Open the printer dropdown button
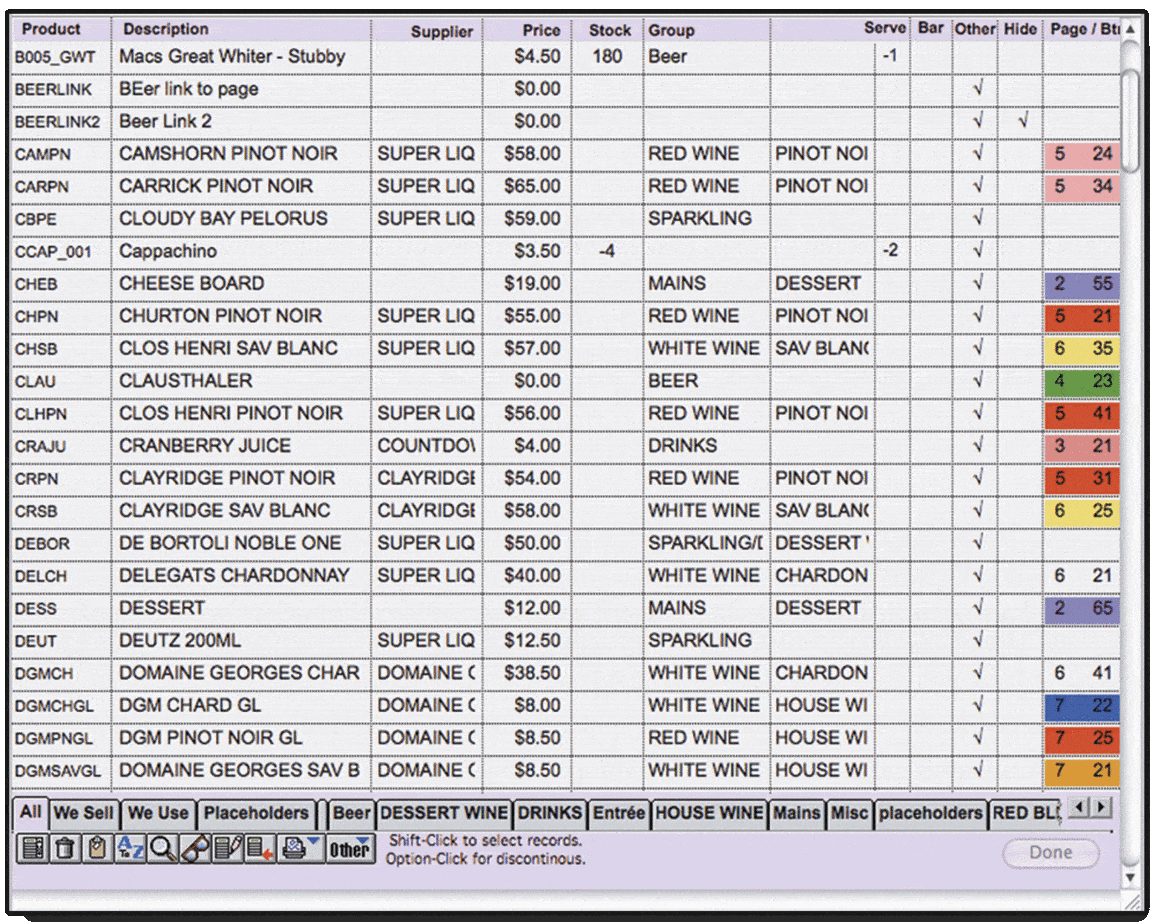The image size is (1152, 924). pos(300,848)
